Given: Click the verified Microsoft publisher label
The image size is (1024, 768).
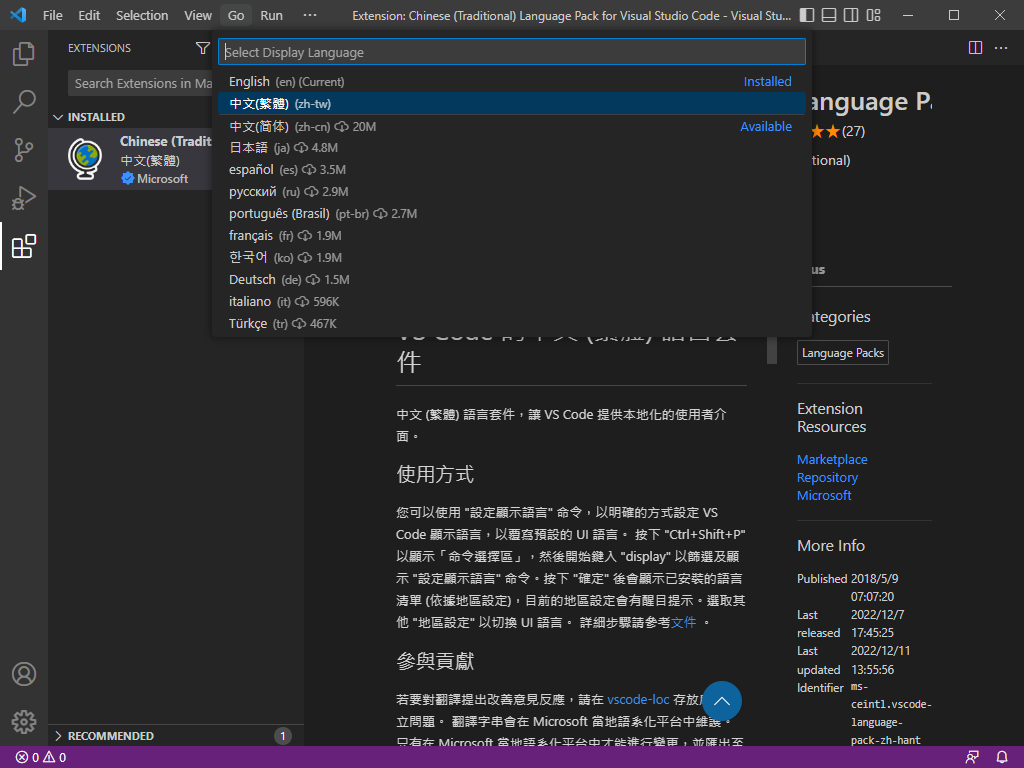Looking at the screenshot, I should (155, 179).
